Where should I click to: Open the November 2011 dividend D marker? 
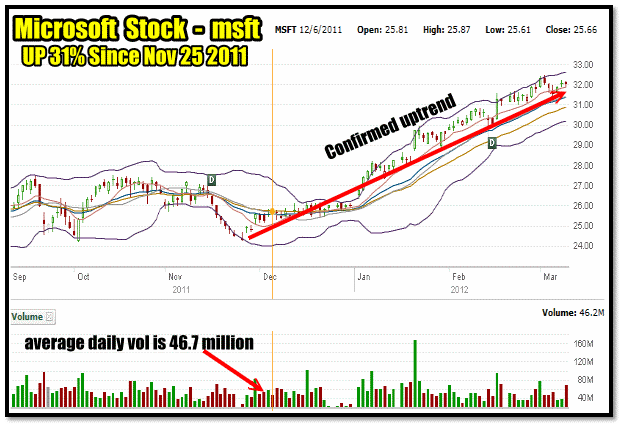tap(212, 180)
